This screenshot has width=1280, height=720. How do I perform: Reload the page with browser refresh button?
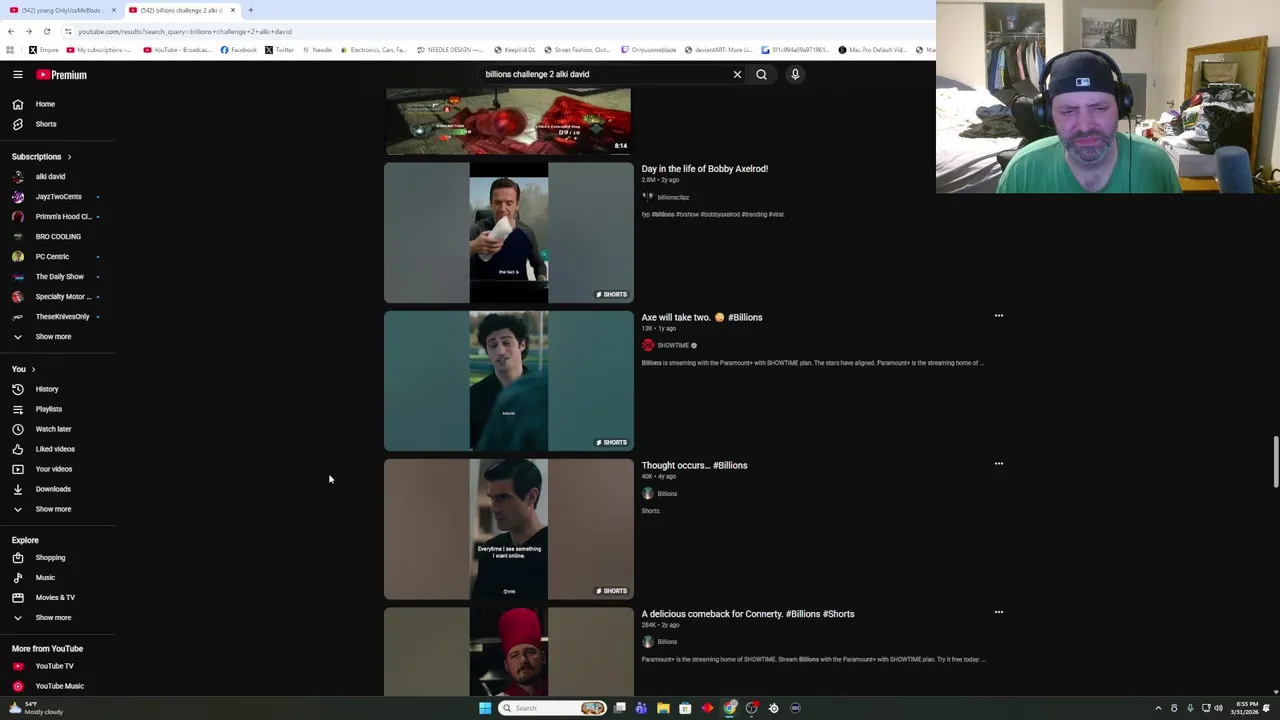coord(46,31)
